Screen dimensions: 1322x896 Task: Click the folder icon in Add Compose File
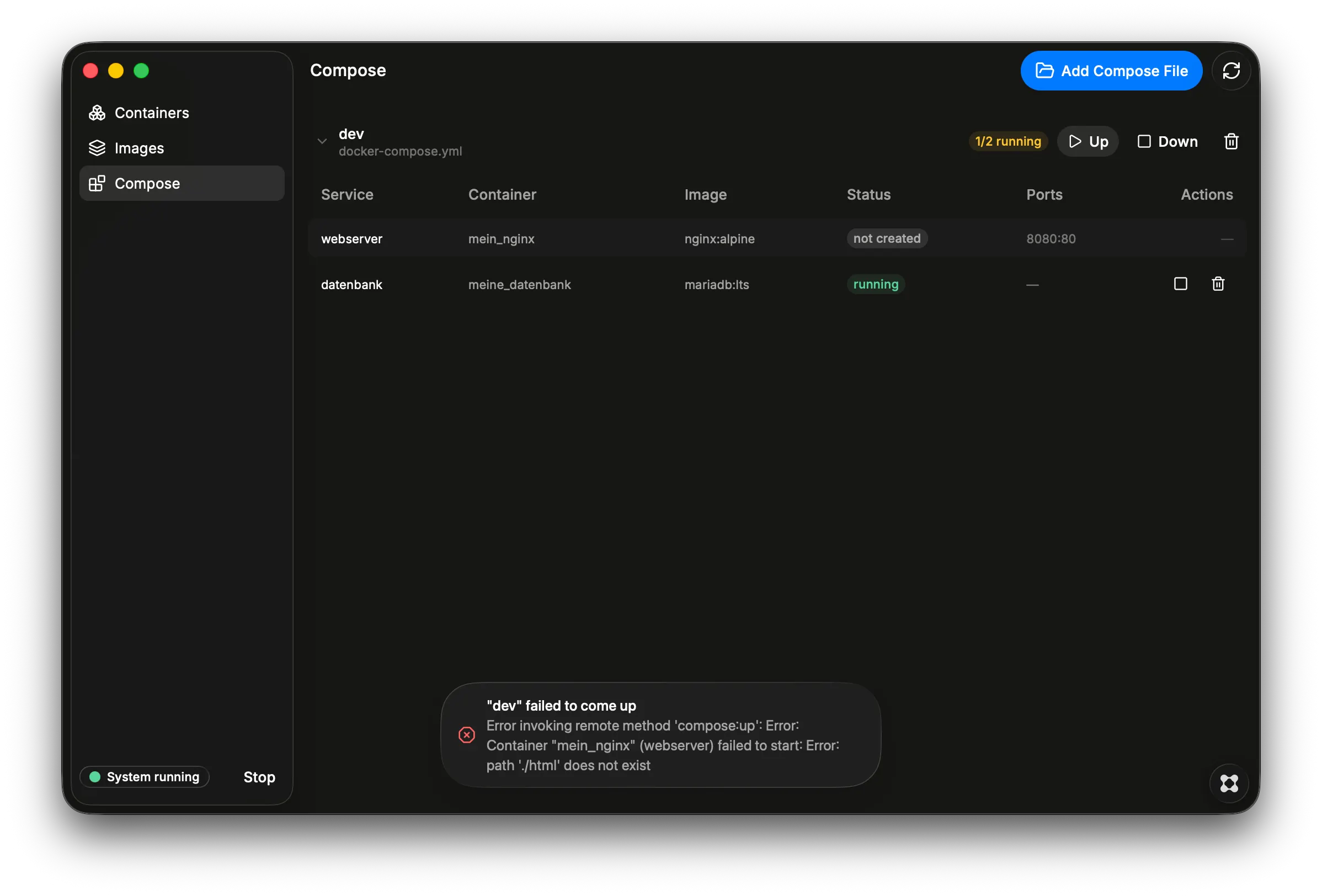pos(1044,71)
